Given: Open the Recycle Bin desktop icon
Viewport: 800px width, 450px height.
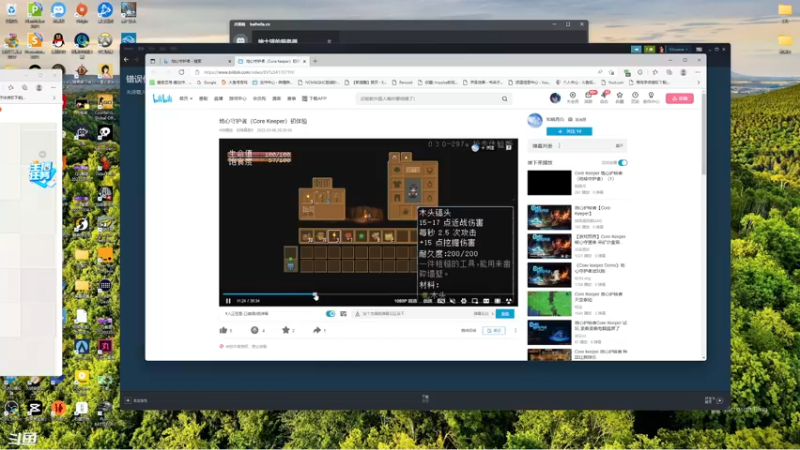Looking at the screenshot, I should tap(11, 12).
